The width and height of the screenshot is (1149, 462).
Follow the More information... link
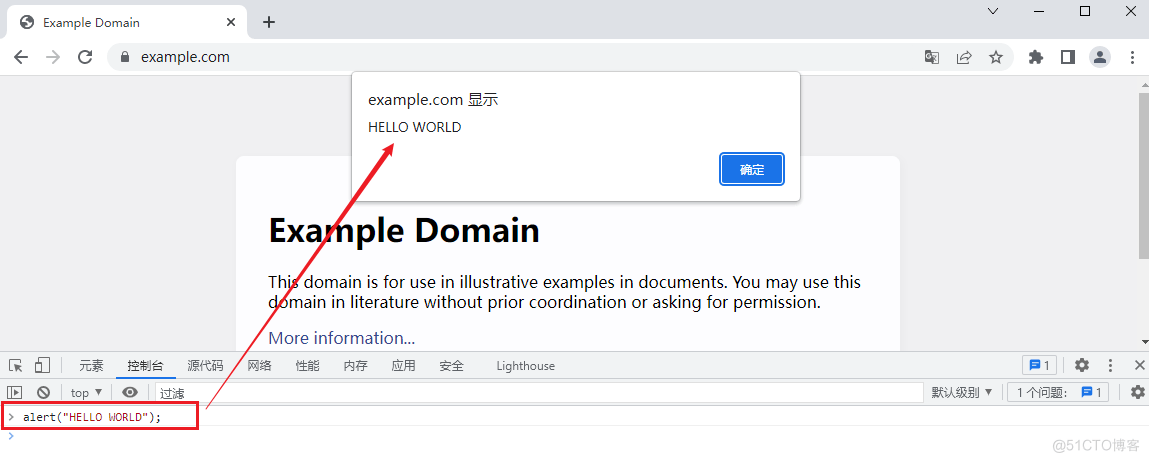(x=341, y=338)
